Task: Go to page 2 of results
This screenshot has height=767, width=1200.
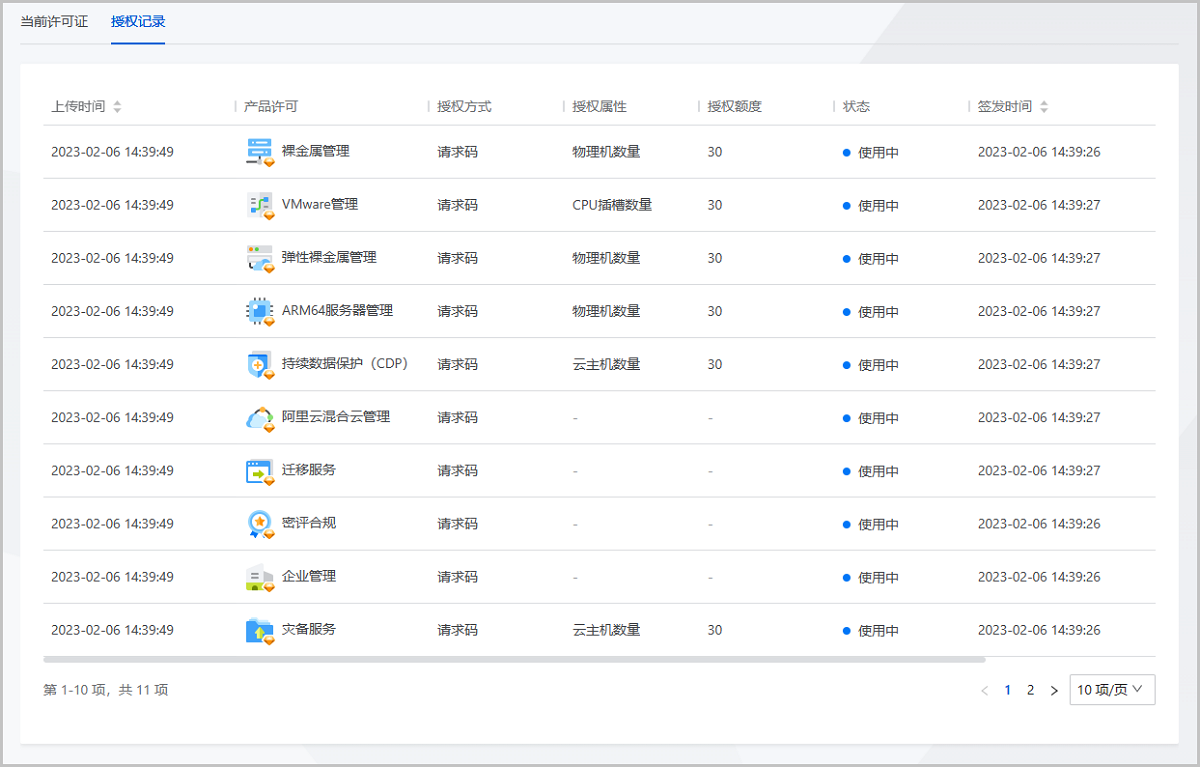Action: 1030,689
